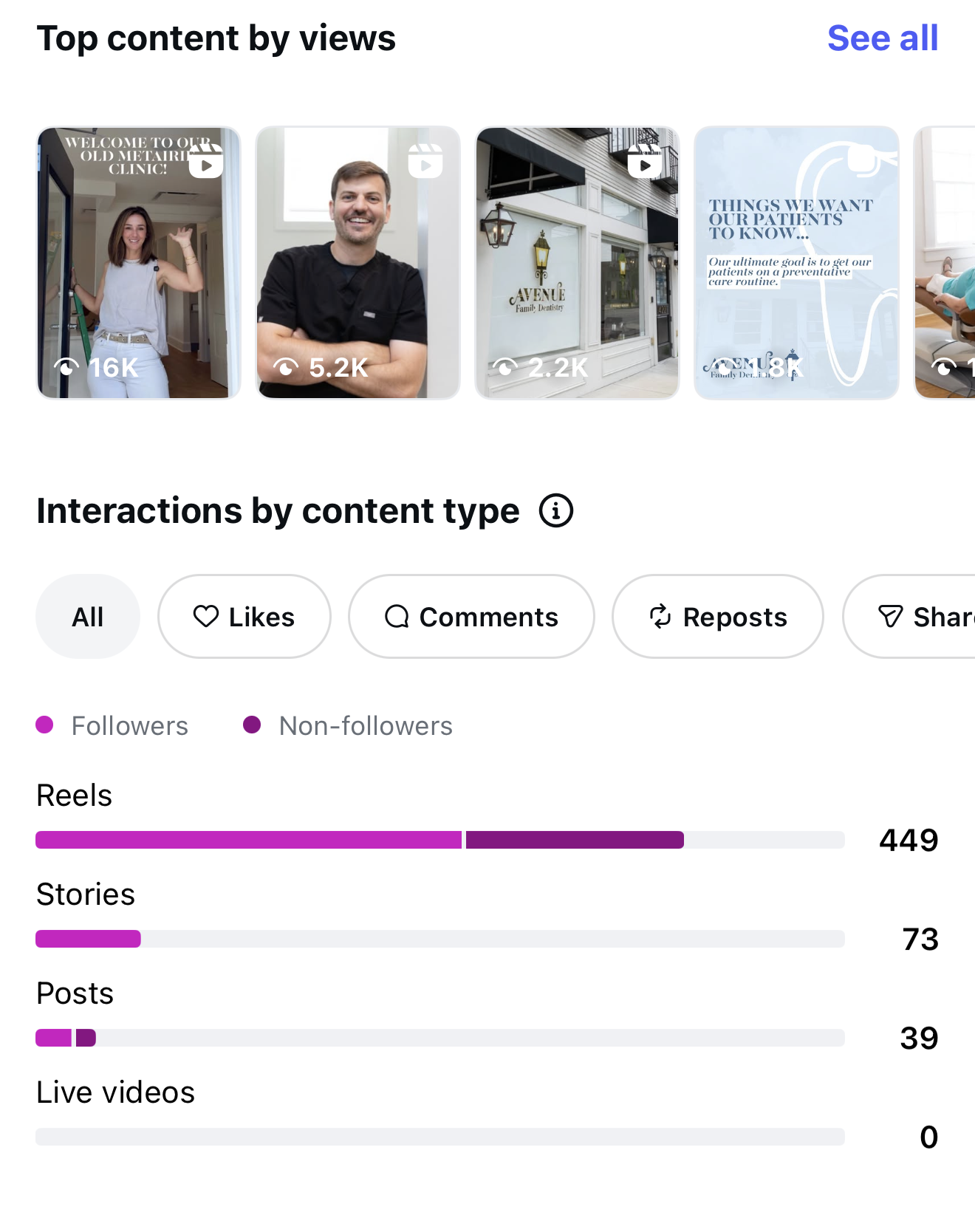
Task: Tap eye views icon showing 5.2K
Action: tap(286, 366)
